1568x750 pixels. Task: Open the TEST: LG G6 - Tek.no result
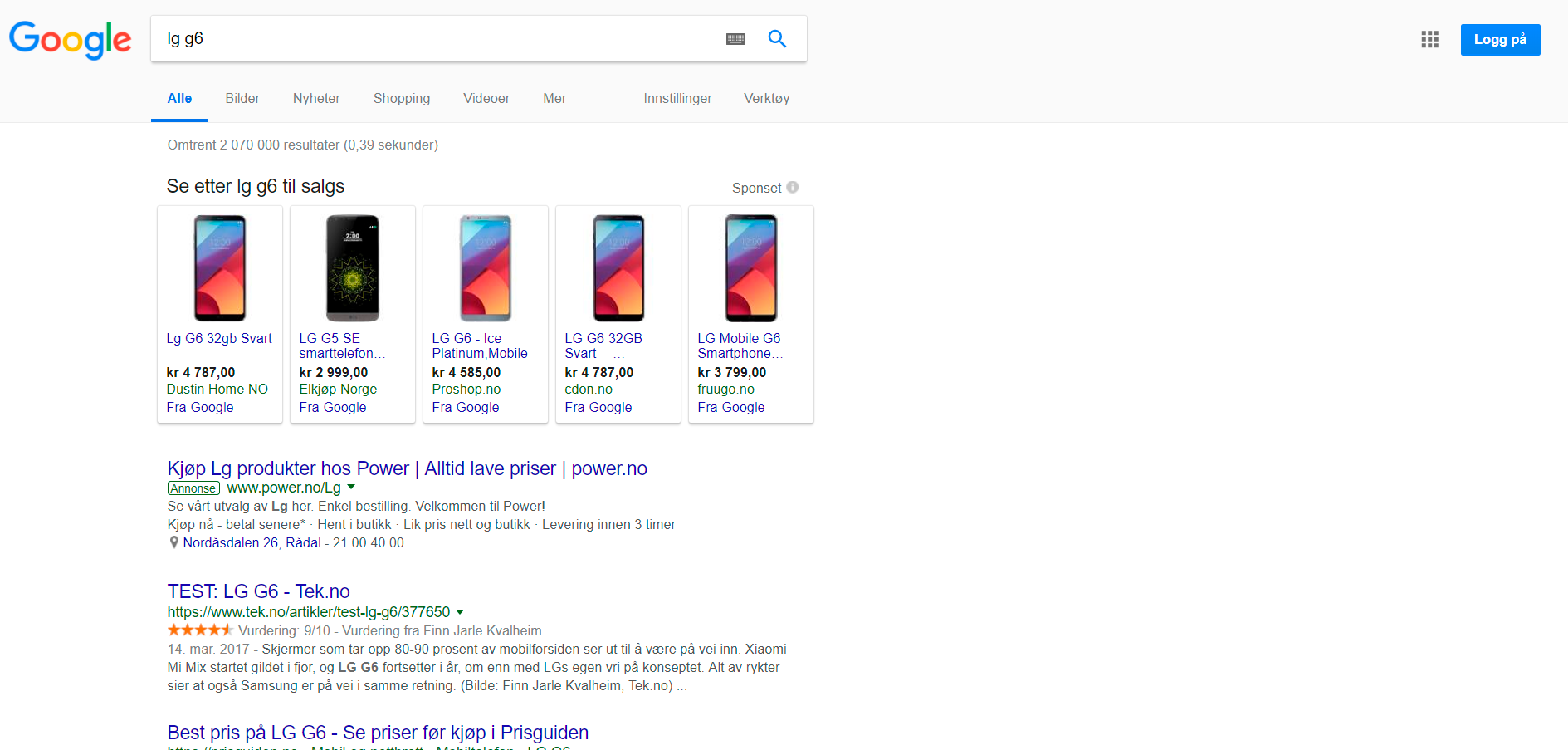point(258,591)
